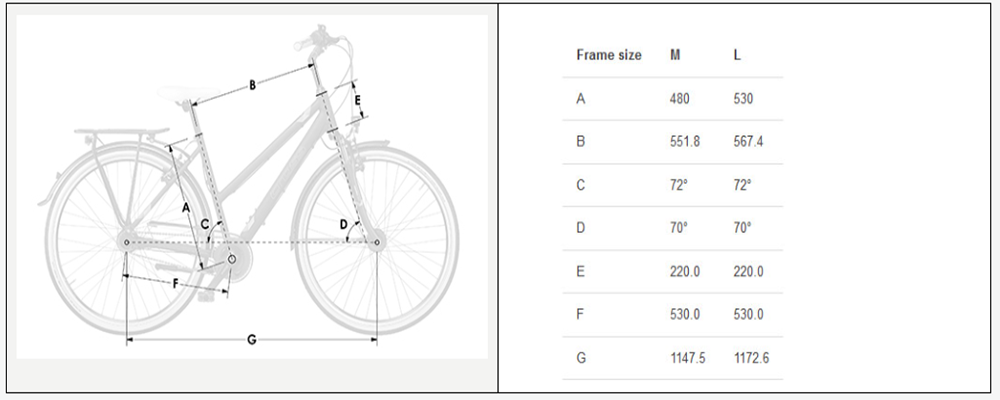This screenshot has width=1000, height=400.
Task: Click the D angle label in diagram
Action: 343,225
